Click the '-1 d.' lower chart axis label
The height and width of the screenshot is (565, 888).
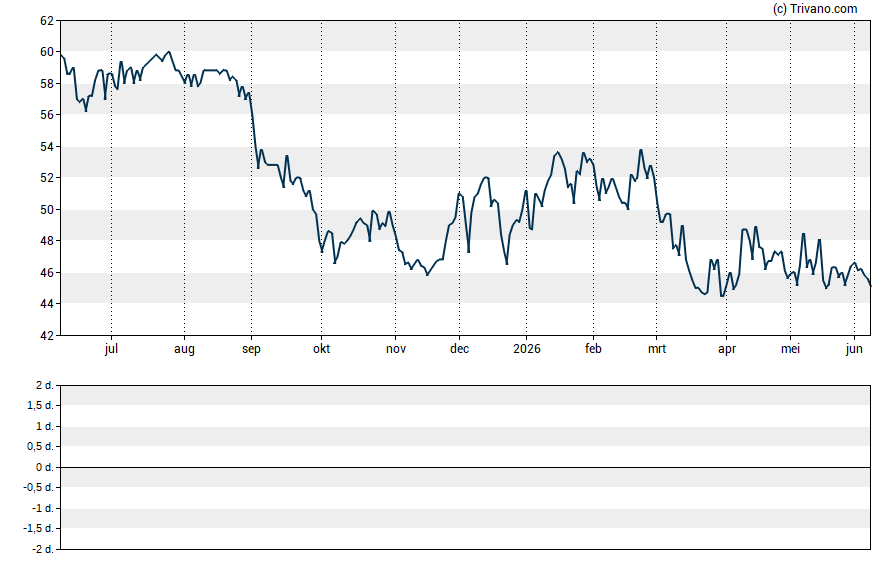(x=43, y=508)
